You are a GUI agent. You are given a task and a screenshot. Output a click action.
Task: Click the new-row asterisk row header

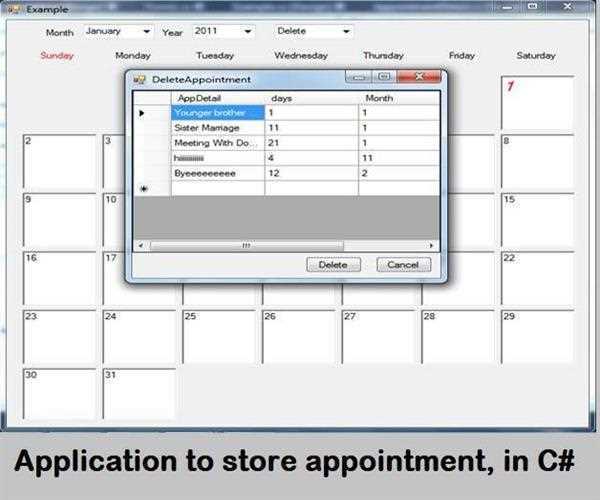point(152,189)
